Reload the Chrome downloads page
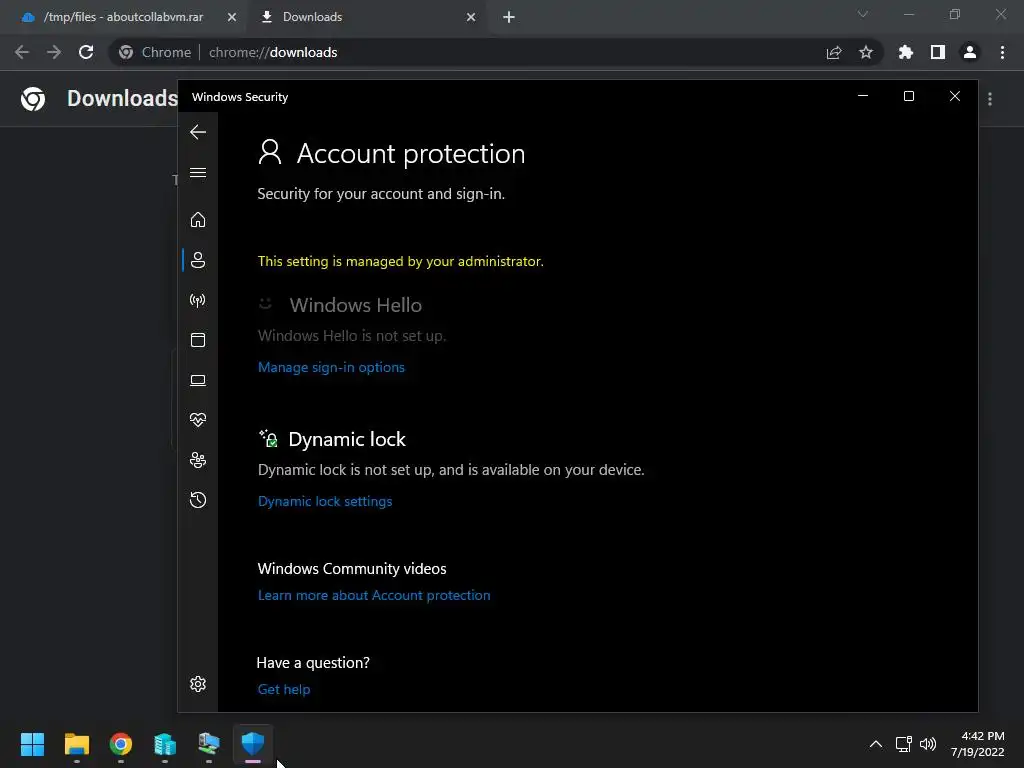This screenshot has width=1024, height=768. [86, 52]
